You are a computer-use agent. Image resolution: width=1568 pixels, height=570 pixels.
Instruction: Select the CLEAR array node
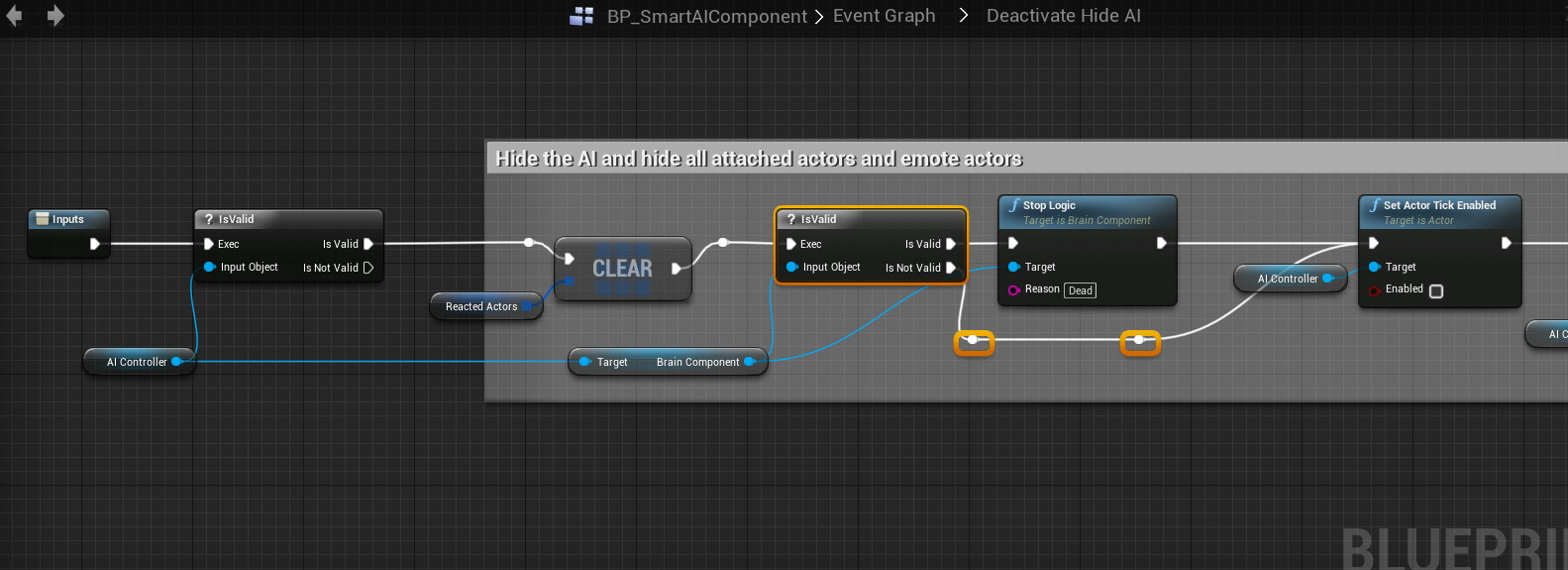622,269
